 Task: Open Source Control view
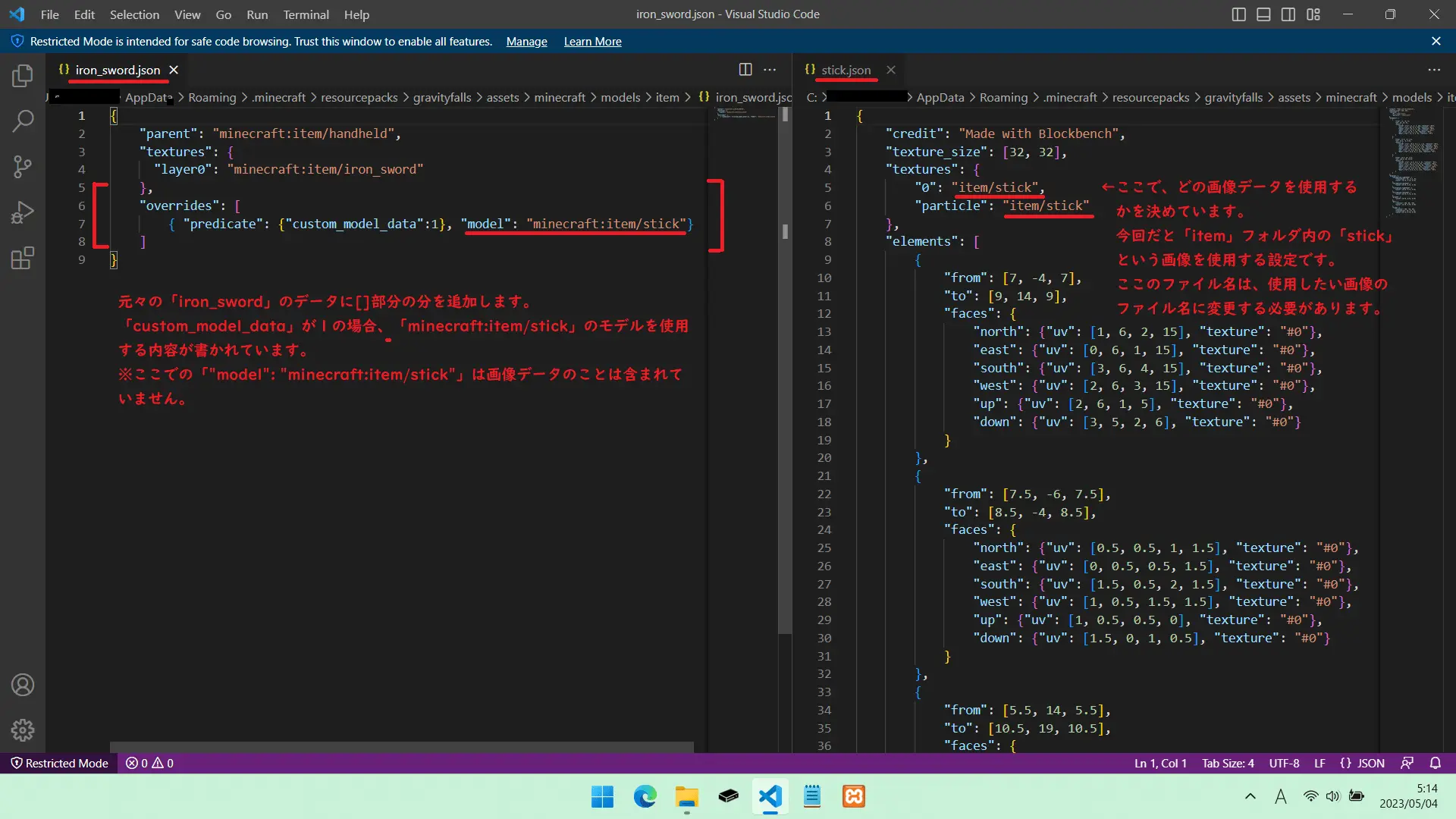point(23,167)
